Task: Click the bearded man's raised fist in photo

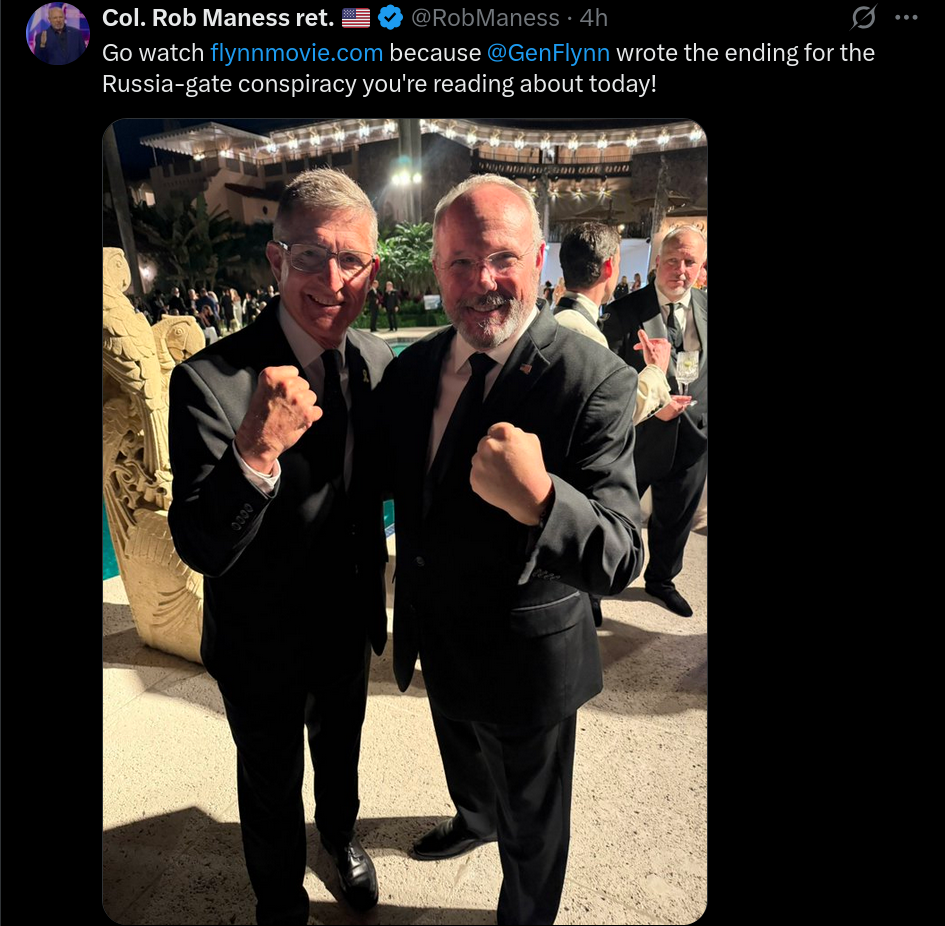Action: click(510, 472)
